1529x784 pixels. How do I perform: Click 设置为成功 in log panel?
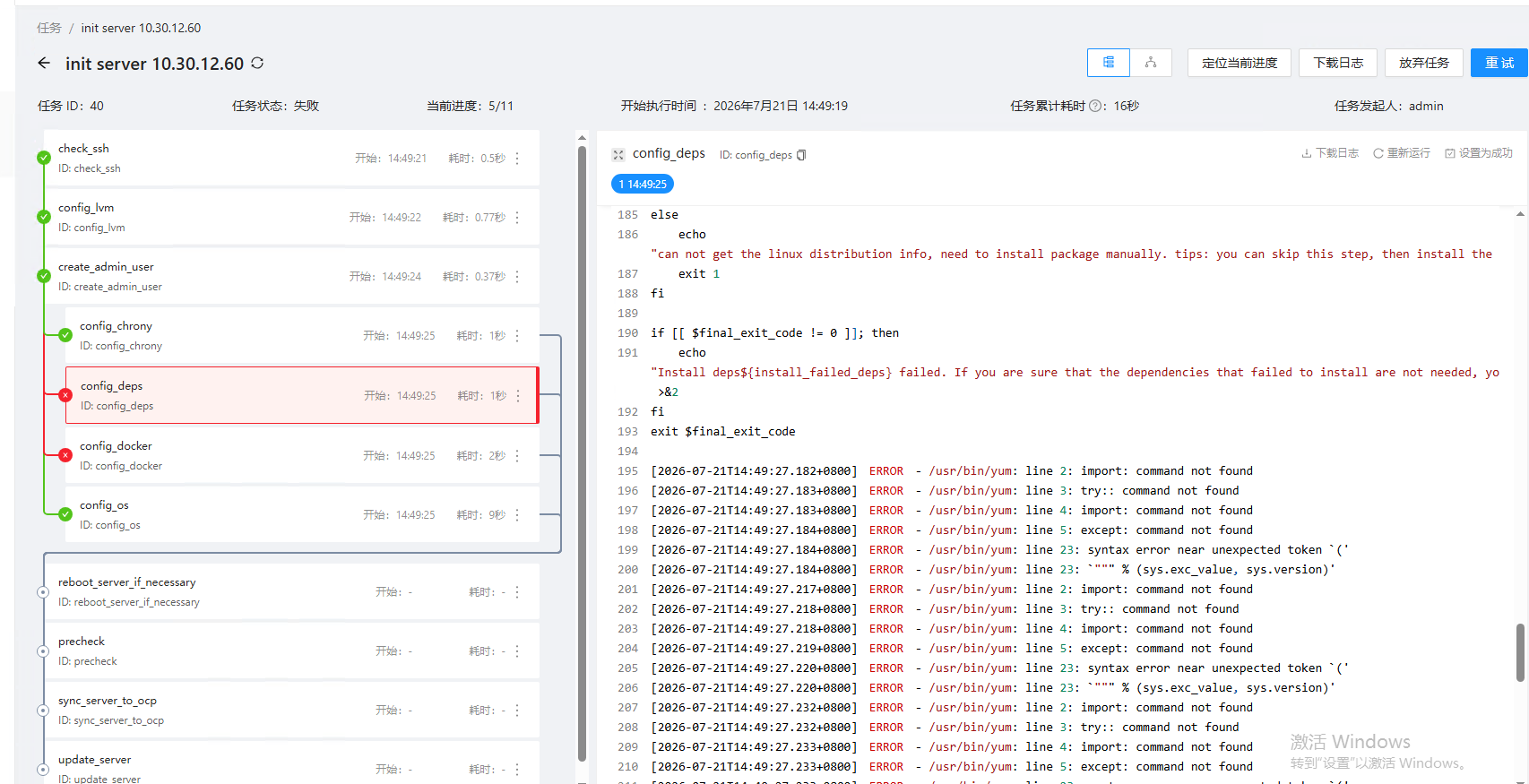1479,153
